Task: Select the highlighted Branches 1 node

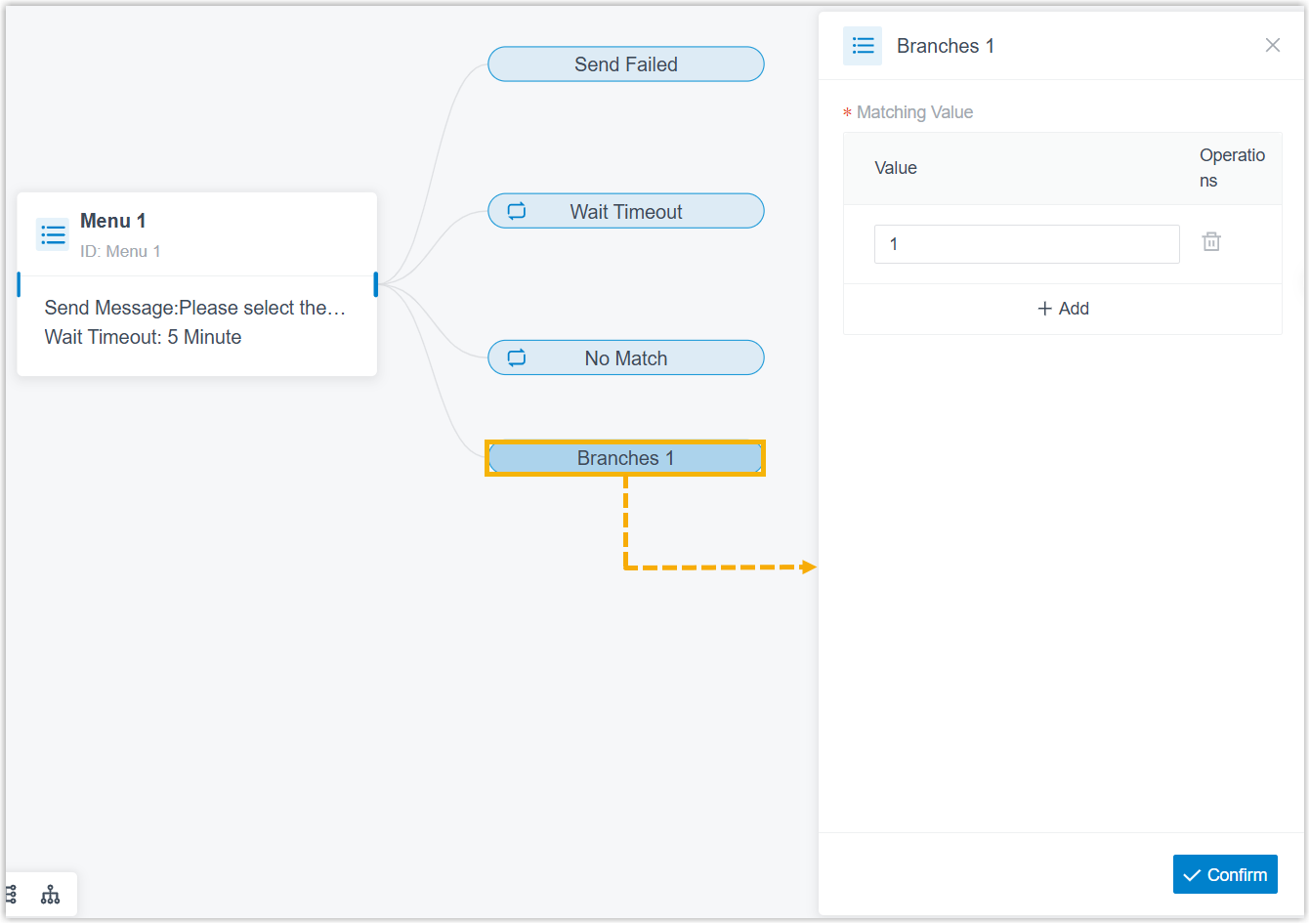Action: (x=625, y=458)
